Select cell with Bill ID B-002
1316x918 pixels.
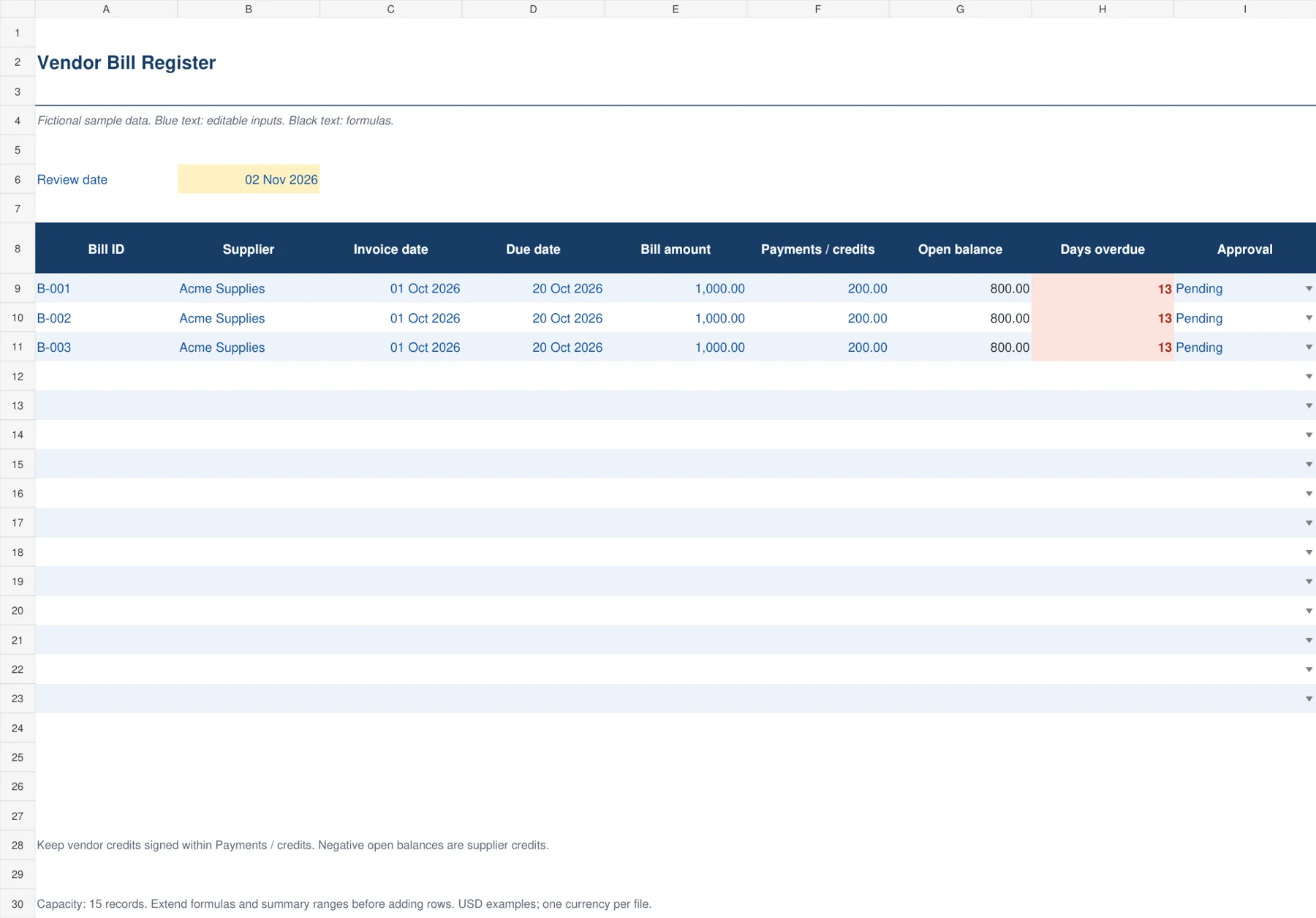pos(106,318)
